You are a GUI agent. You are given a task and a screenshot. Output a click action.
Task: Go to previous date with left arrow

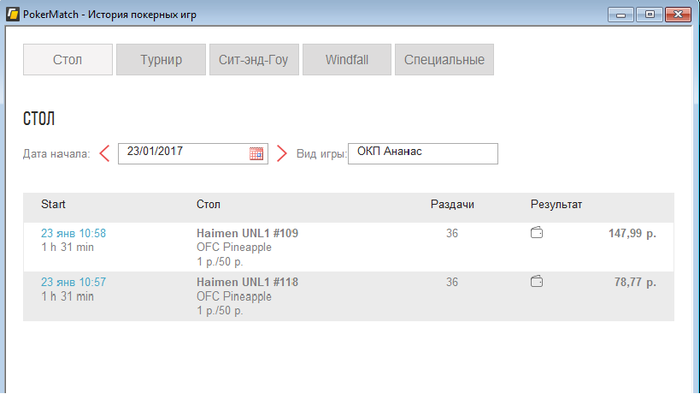pos(104,153)
